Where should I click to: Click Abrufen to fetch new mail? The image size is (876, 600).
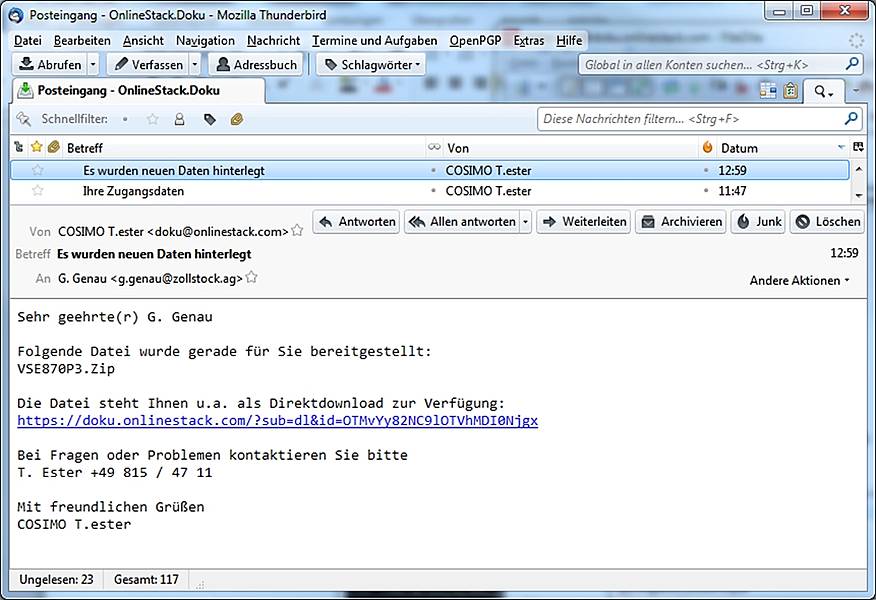pyautogui.click(x=50, y=64)
